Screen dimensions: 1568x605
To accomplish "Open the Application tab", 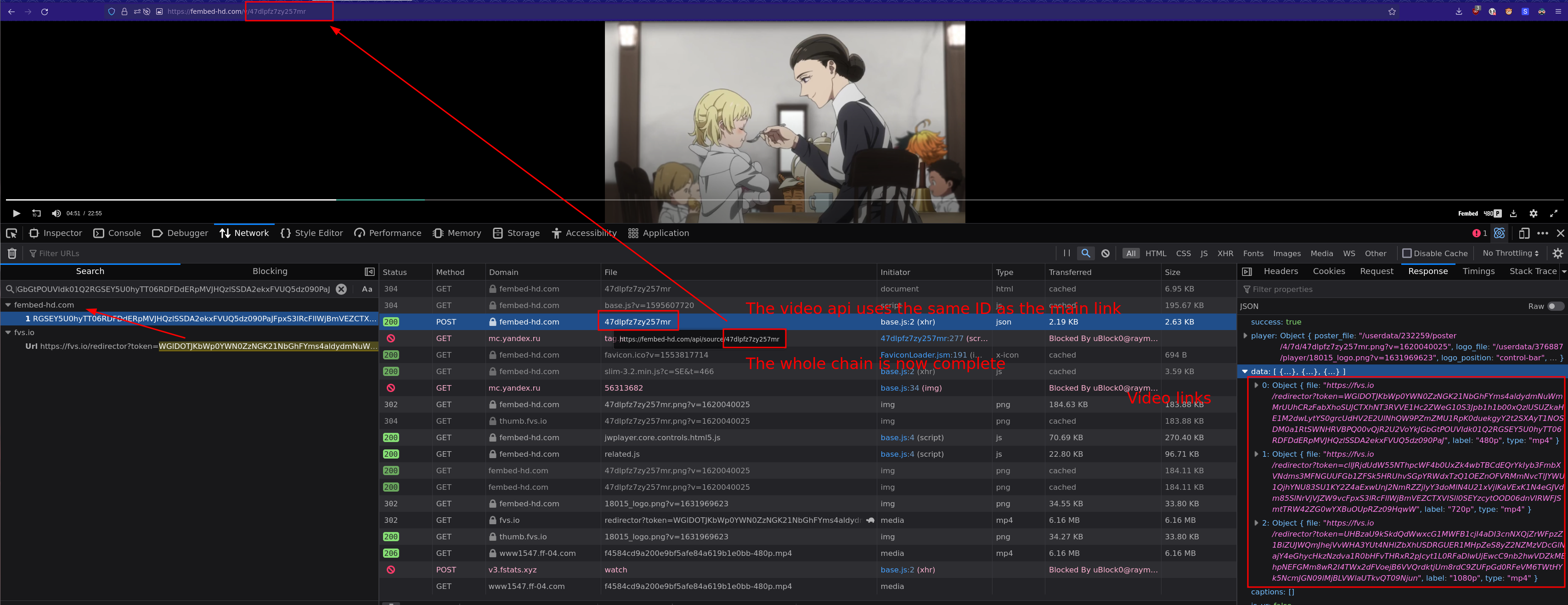I will (x=659, y=233).
